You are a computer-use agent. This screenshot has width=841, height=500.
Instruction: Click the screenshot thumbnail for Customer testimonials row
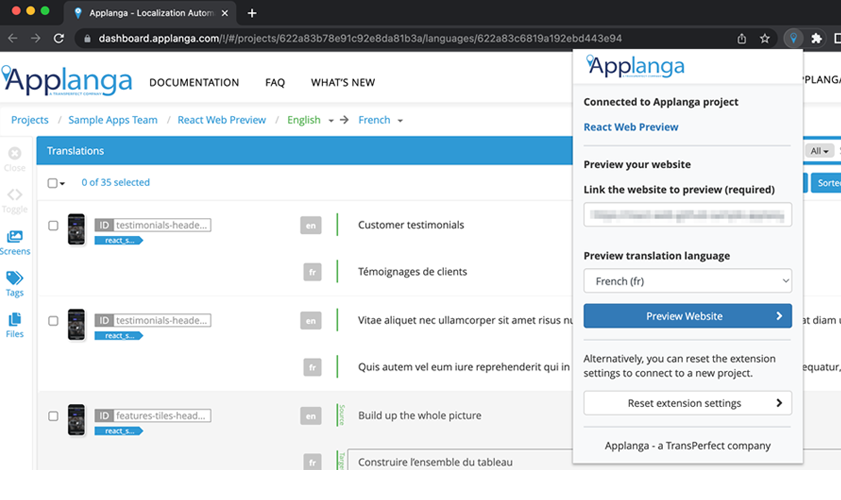[x=76, y=229]
